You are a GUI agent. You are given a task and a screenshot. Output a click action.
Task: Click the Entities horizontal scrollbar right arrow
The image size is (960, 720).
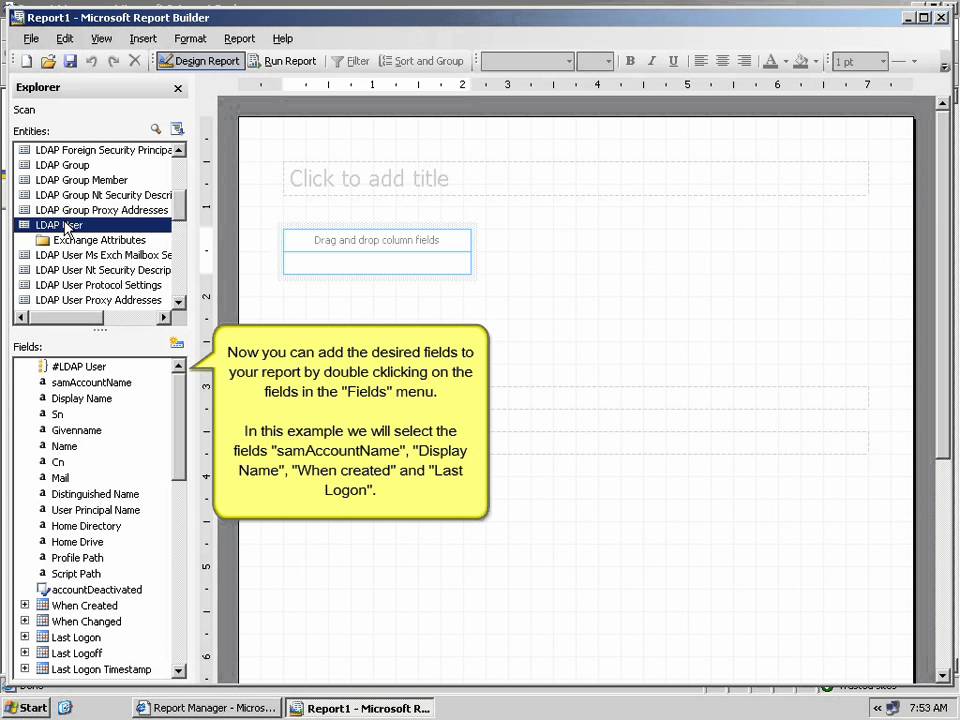pyautogui.click(x=163, y=317)
